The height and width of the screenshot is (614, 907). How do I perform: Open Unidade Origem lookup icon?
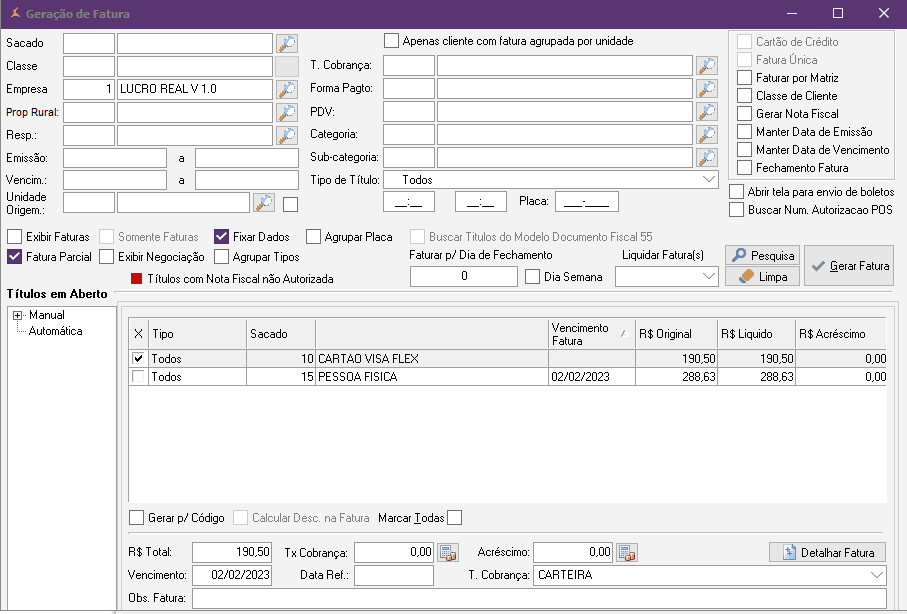click(x=264, y=203)
